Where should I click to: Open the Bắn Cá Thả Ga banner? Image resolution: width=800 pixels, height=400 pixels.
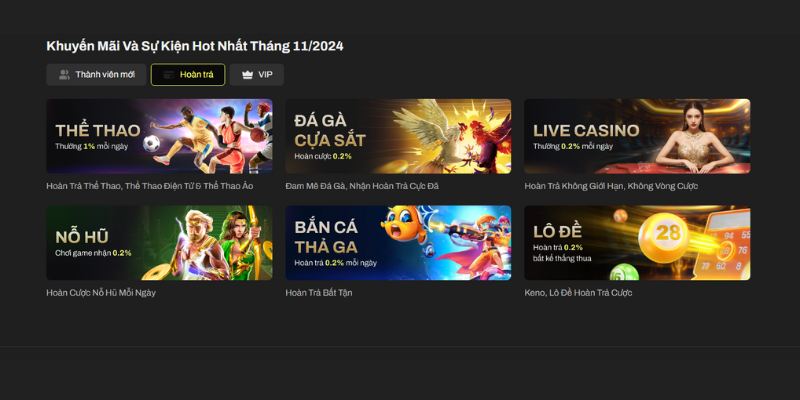coord(398,243)
